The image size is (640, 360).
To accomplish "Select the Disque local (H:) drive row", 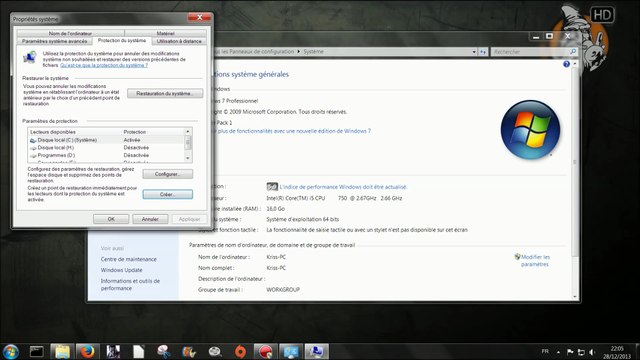I will pyautogui.click(x=106, y=148).
